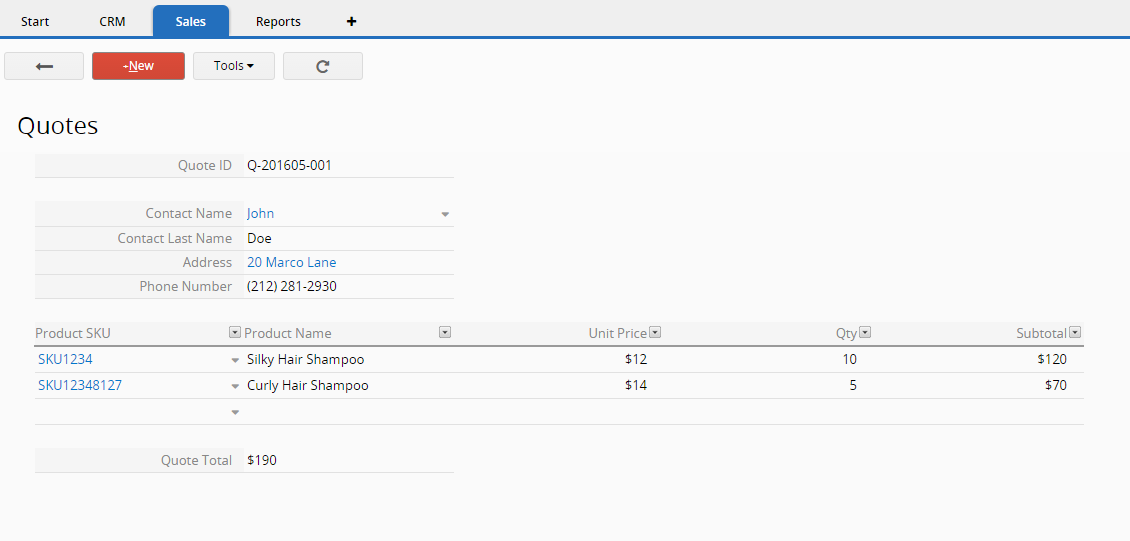Switch to the Start tab

(x=35, y=22)
